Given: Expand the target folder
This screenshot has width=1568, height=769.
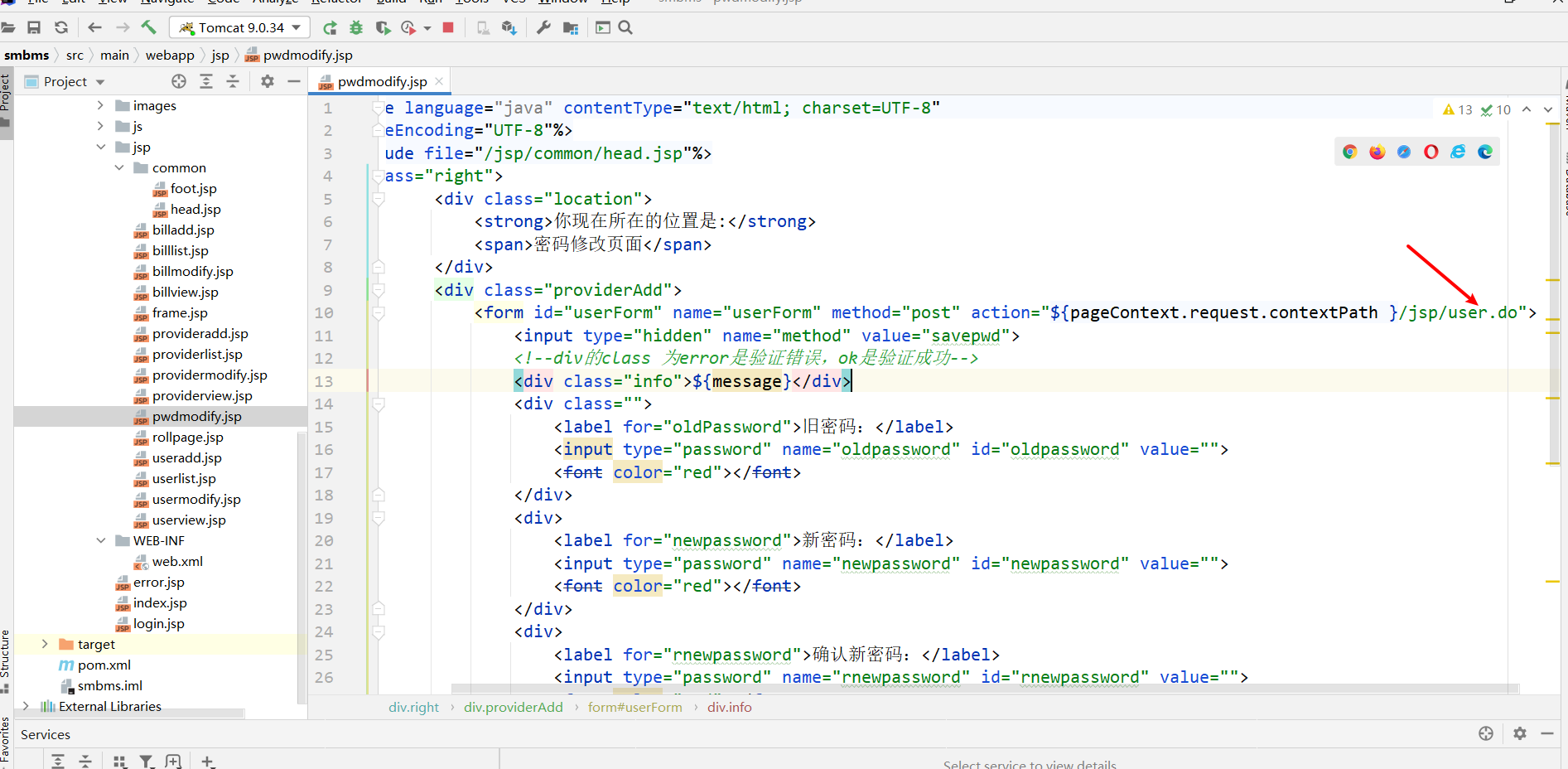Looking at the screenshot, I should click(x=45, y=644).
